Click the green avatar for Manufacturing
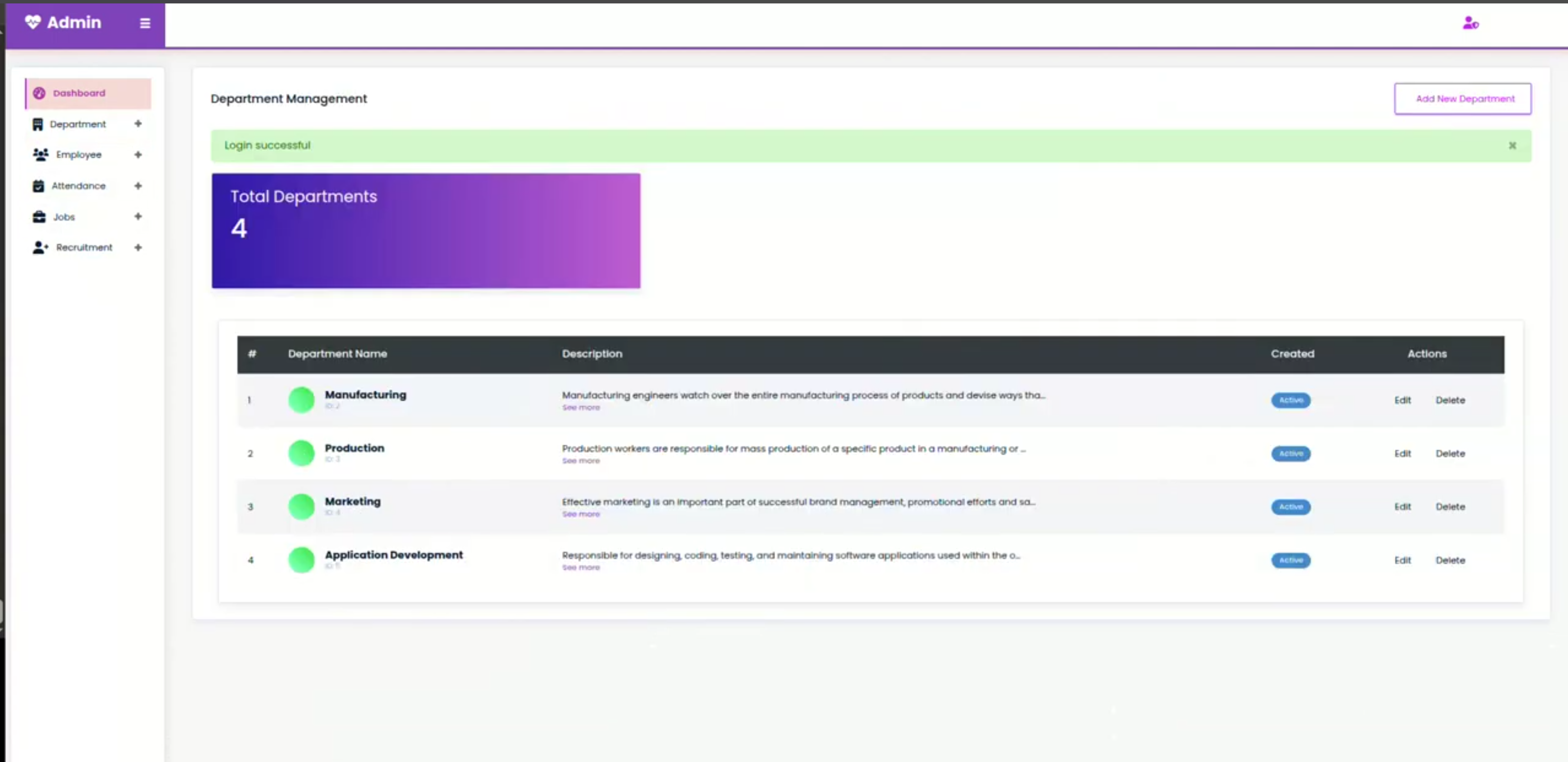 tap(302, 400)
